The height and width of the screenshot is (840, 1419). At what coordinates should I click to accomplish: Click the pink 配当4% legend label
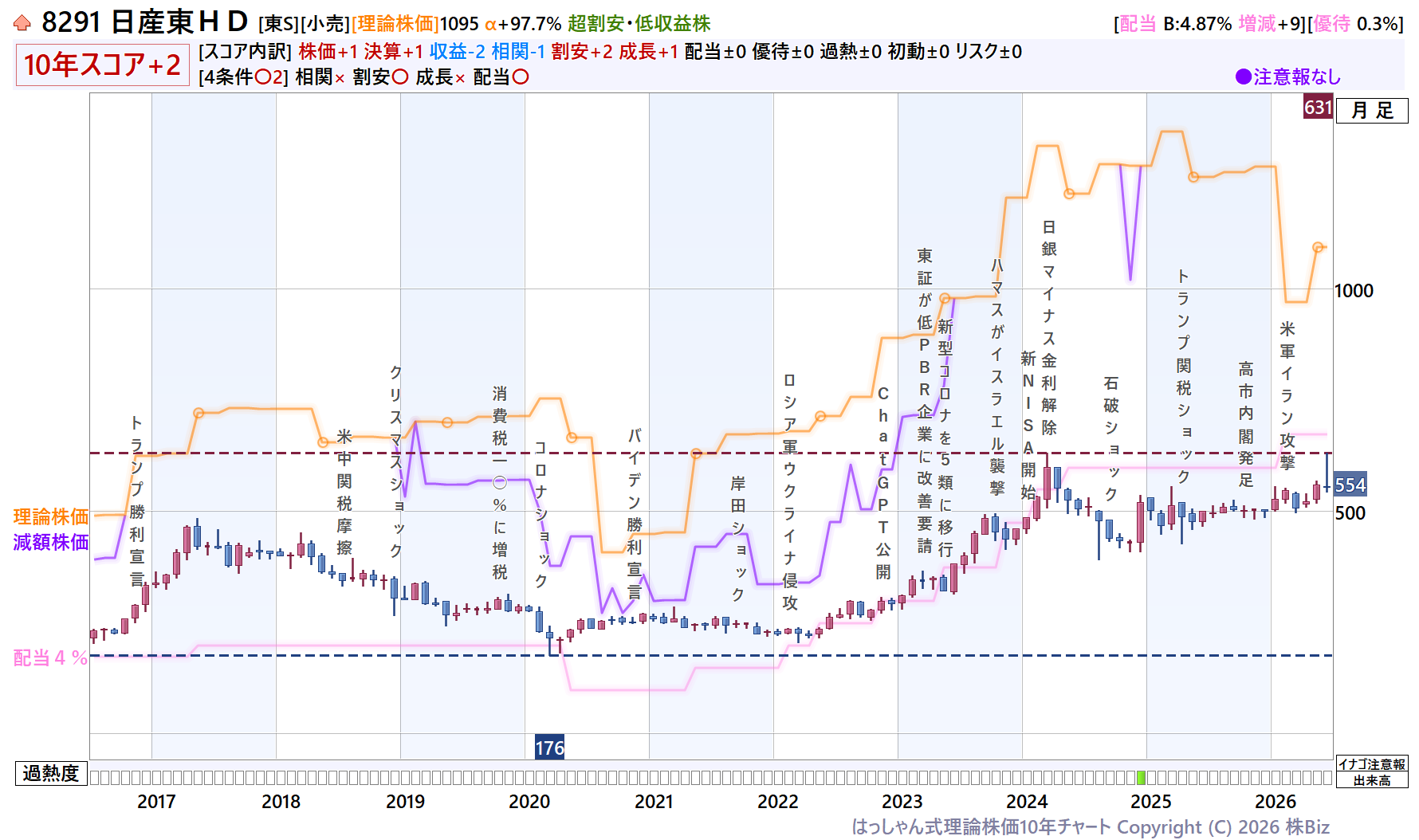(x=50, y=657)
